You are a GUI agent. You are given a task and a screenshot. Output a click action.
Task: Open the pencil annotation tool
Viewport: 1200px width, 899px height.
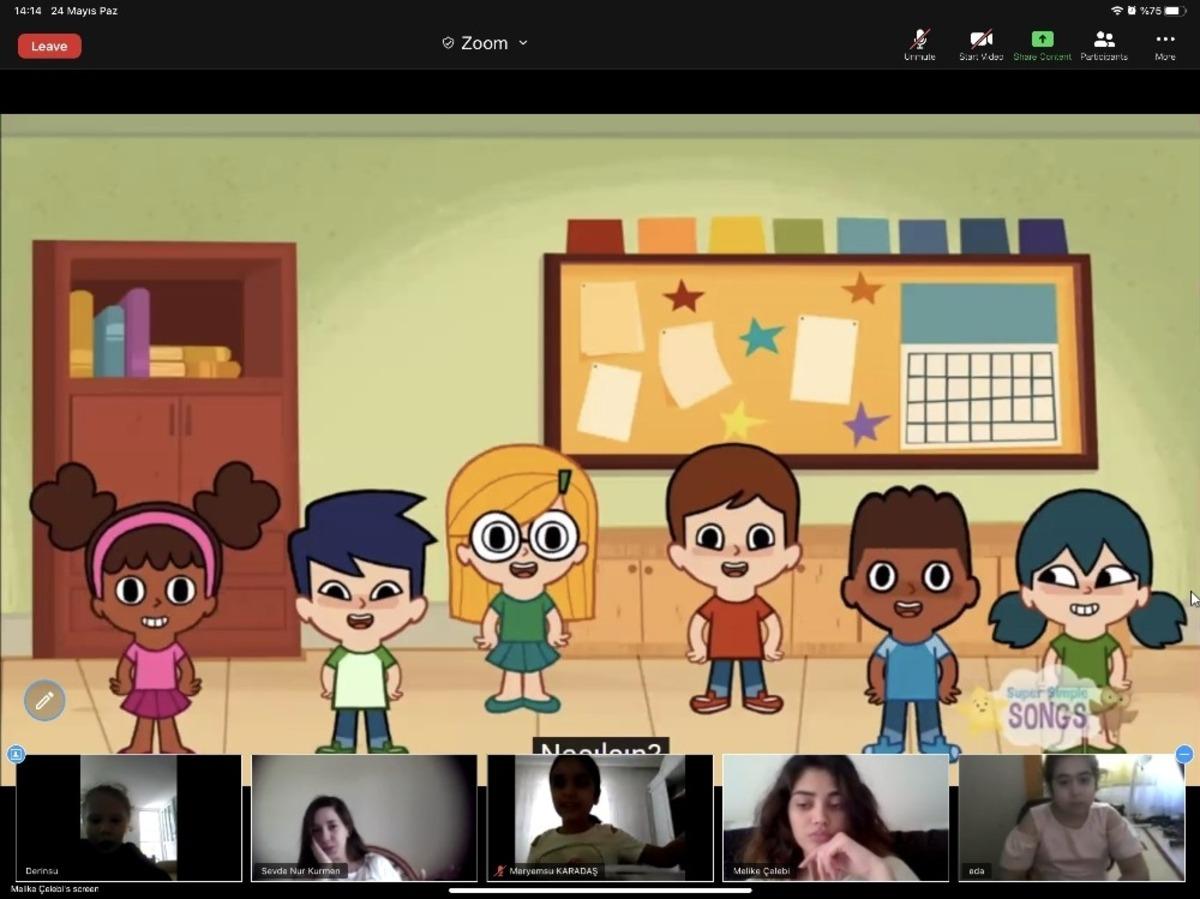[45, 701]
